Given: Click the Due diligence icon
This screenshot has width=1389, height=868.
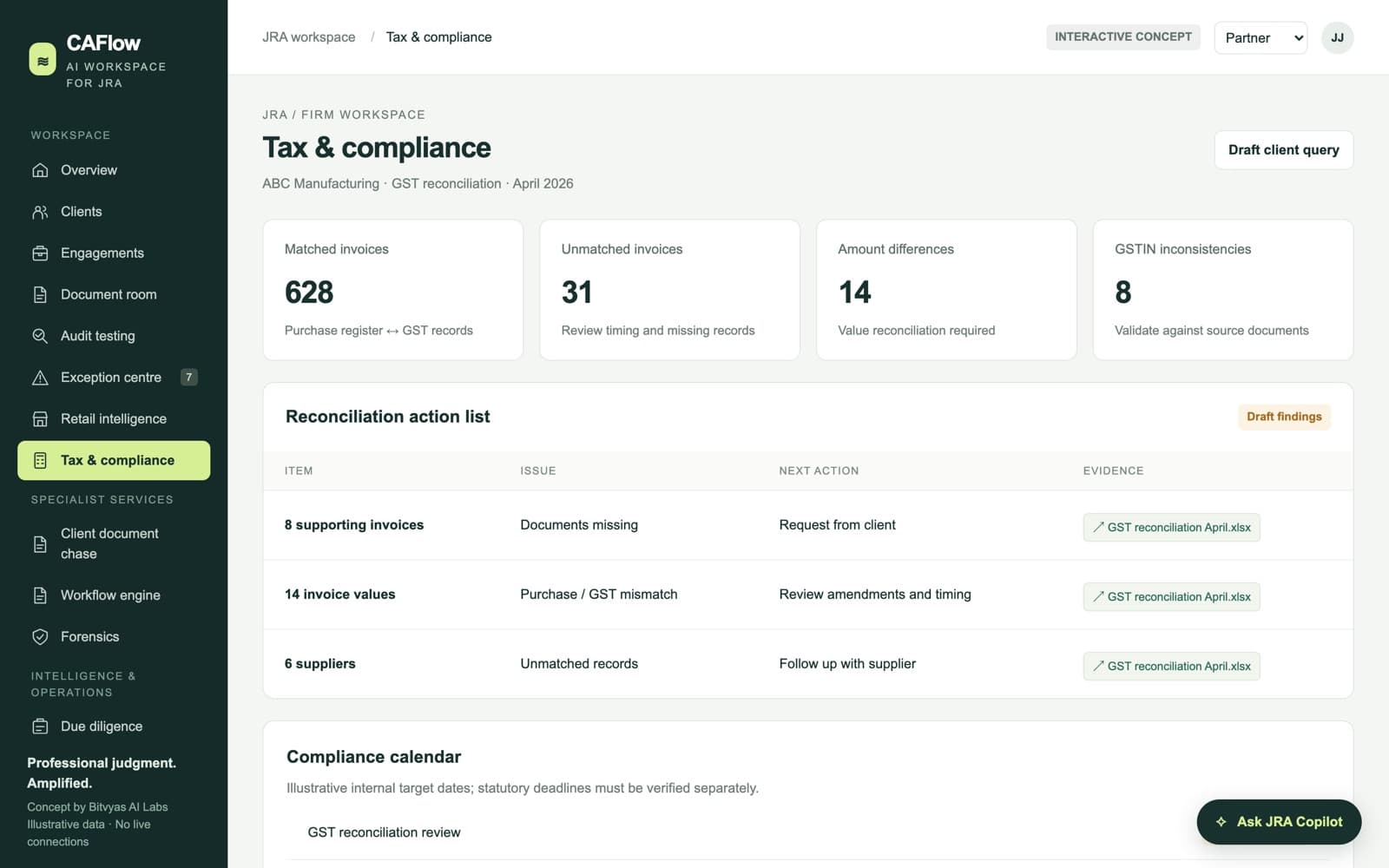Looking at the screenshot, I should tap(40, 727).
